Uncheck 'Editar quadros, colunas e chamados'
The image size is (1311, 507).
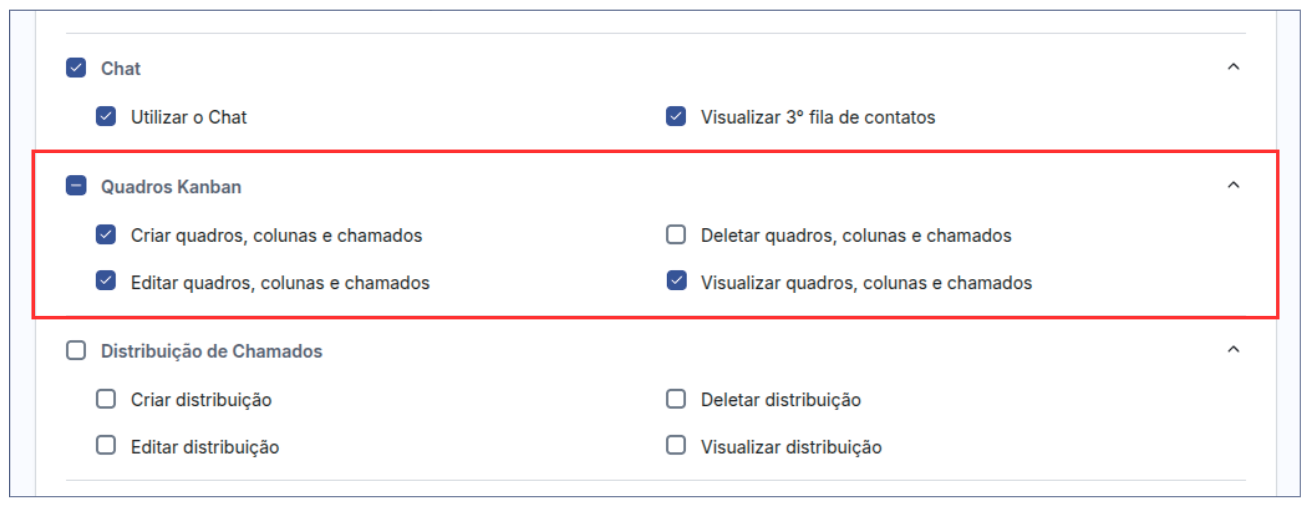point(106,282)
